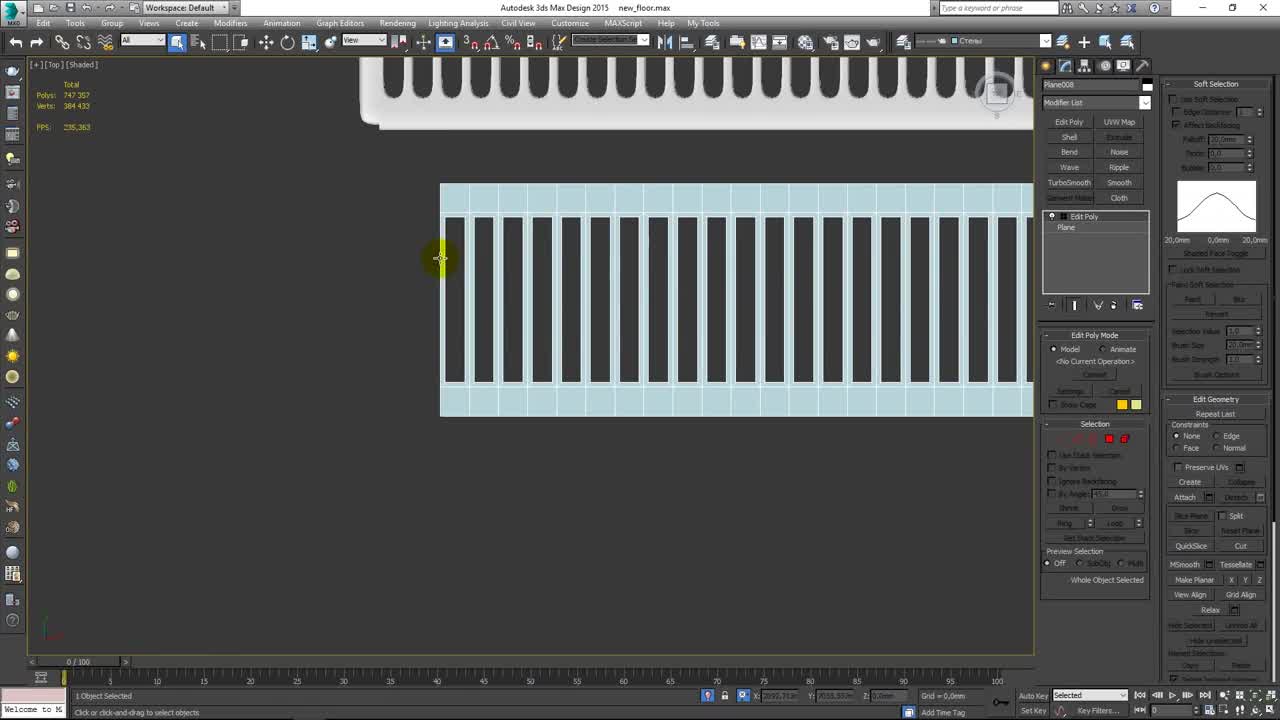Collapse the Edit Geometry rollout
Screen dimensions: 1280x720
pos(1216,399)
